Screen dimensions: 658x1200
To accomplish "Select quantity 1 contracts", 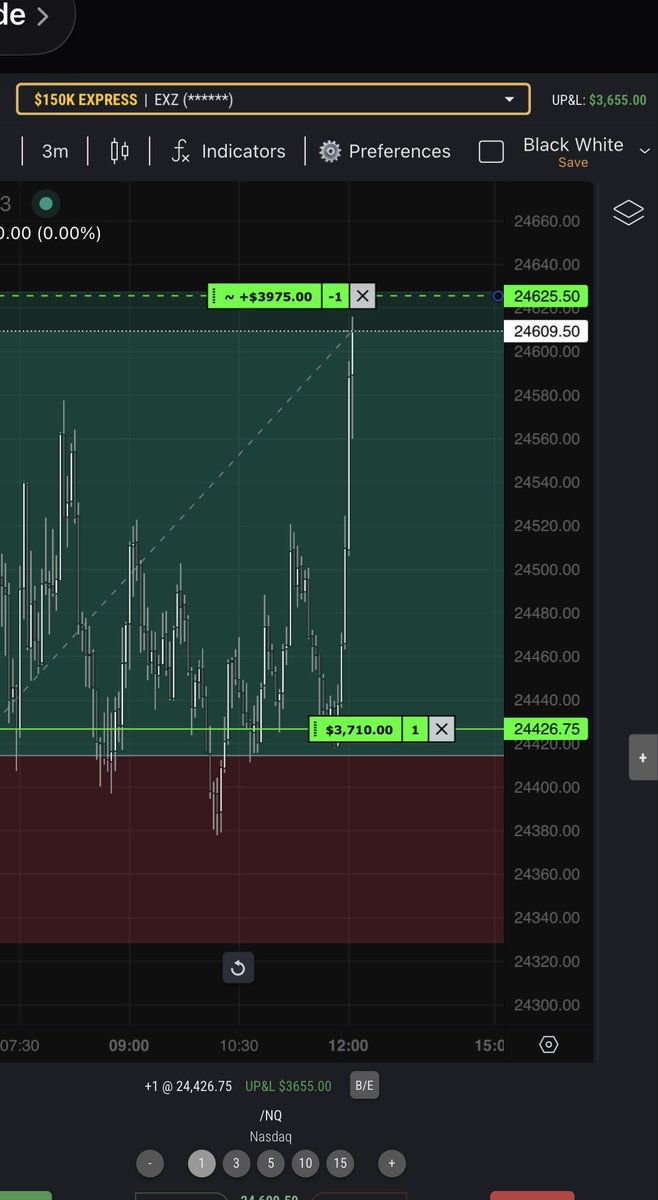I will click(201, 1163).
